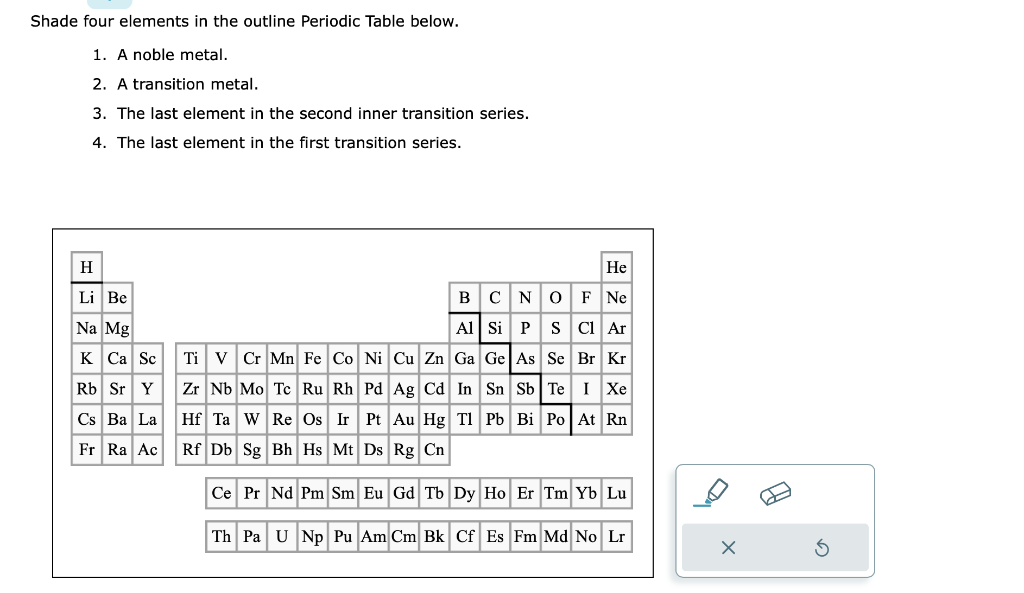Shade uranium (U) in the actinide row
This screenshot has height=593, width=1024.
pos(282,536)
